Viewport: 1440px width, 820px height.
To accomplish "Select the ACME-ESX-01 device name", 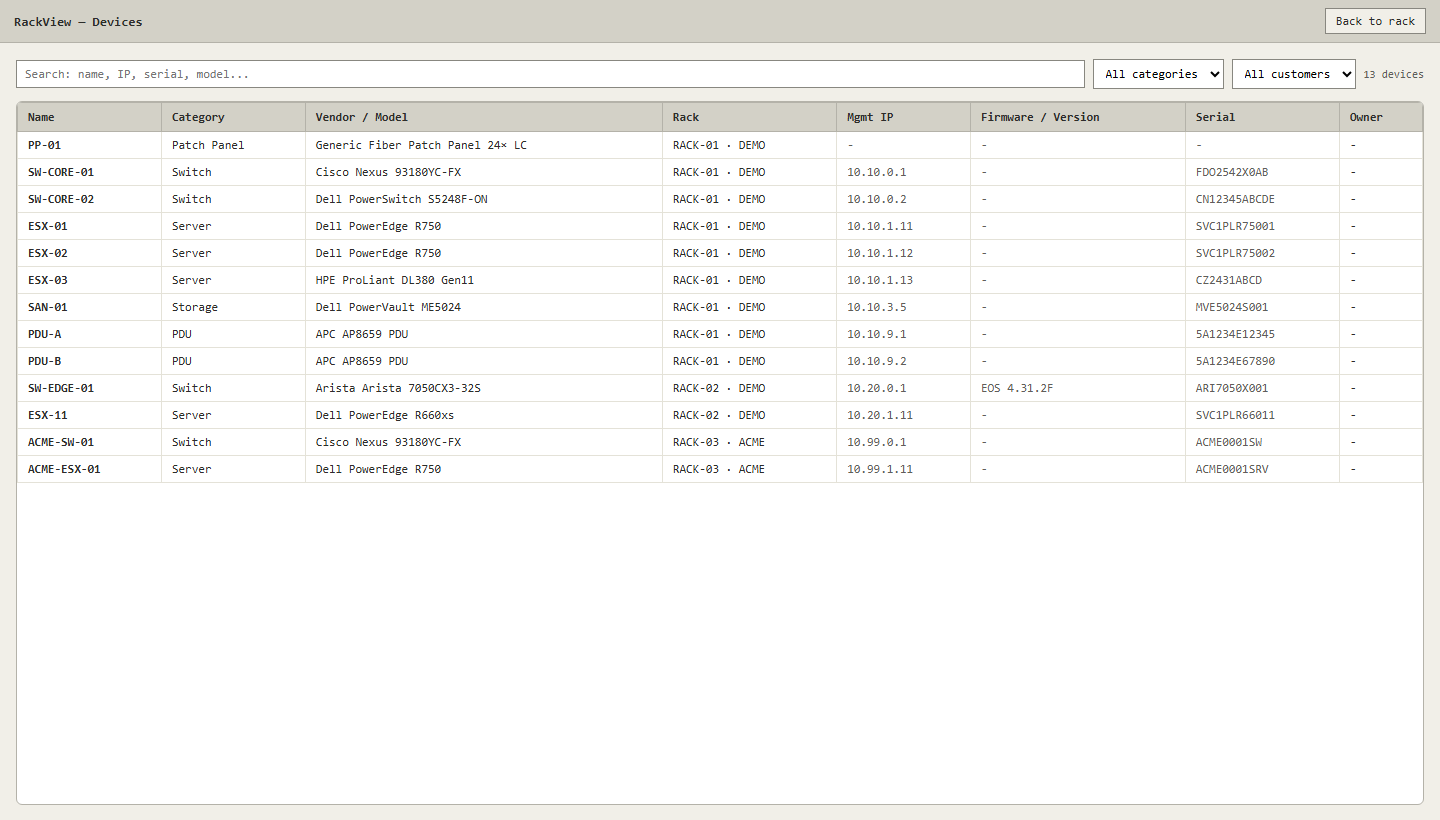I will 64,469.
